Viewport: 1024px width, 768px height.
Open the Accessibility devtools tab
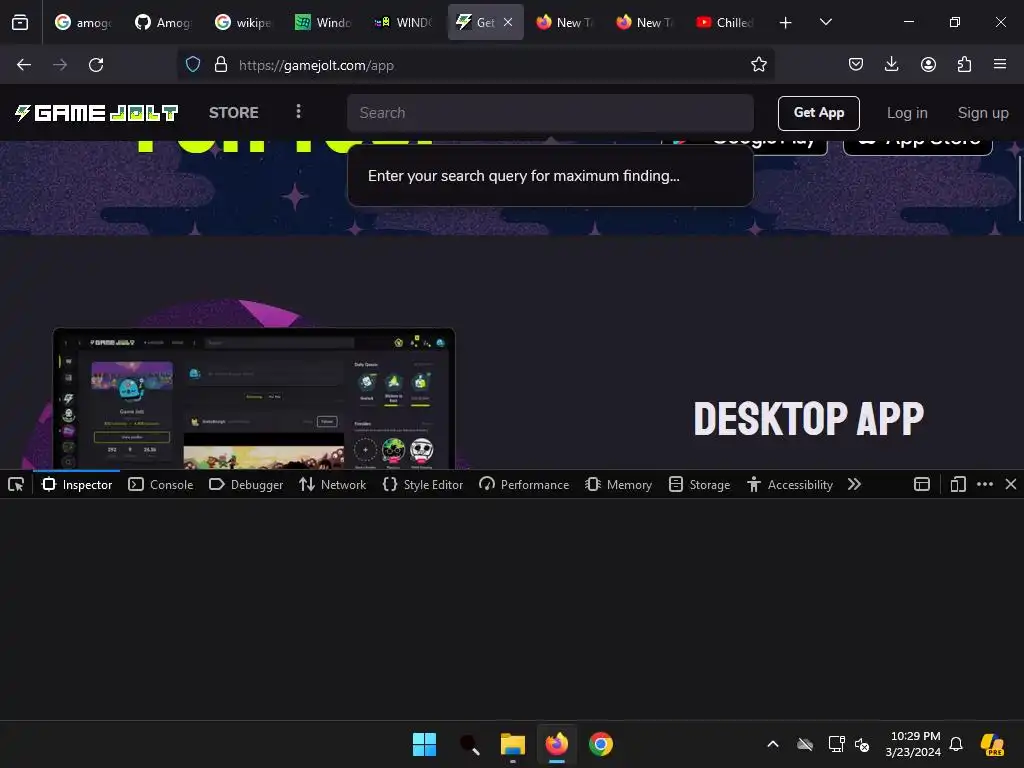pyautogui.click(x=790, y=485)
